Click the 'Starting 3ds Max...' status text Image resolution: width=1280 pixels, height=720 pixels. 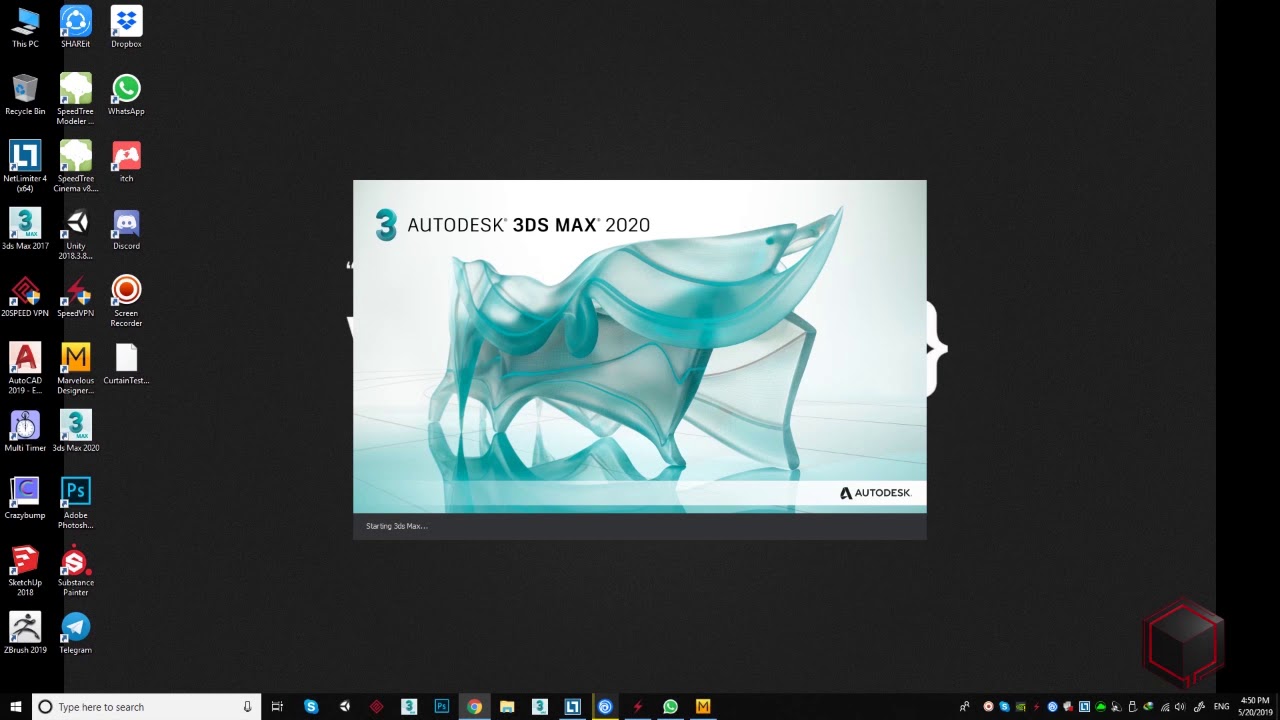[x=397, y=526]
